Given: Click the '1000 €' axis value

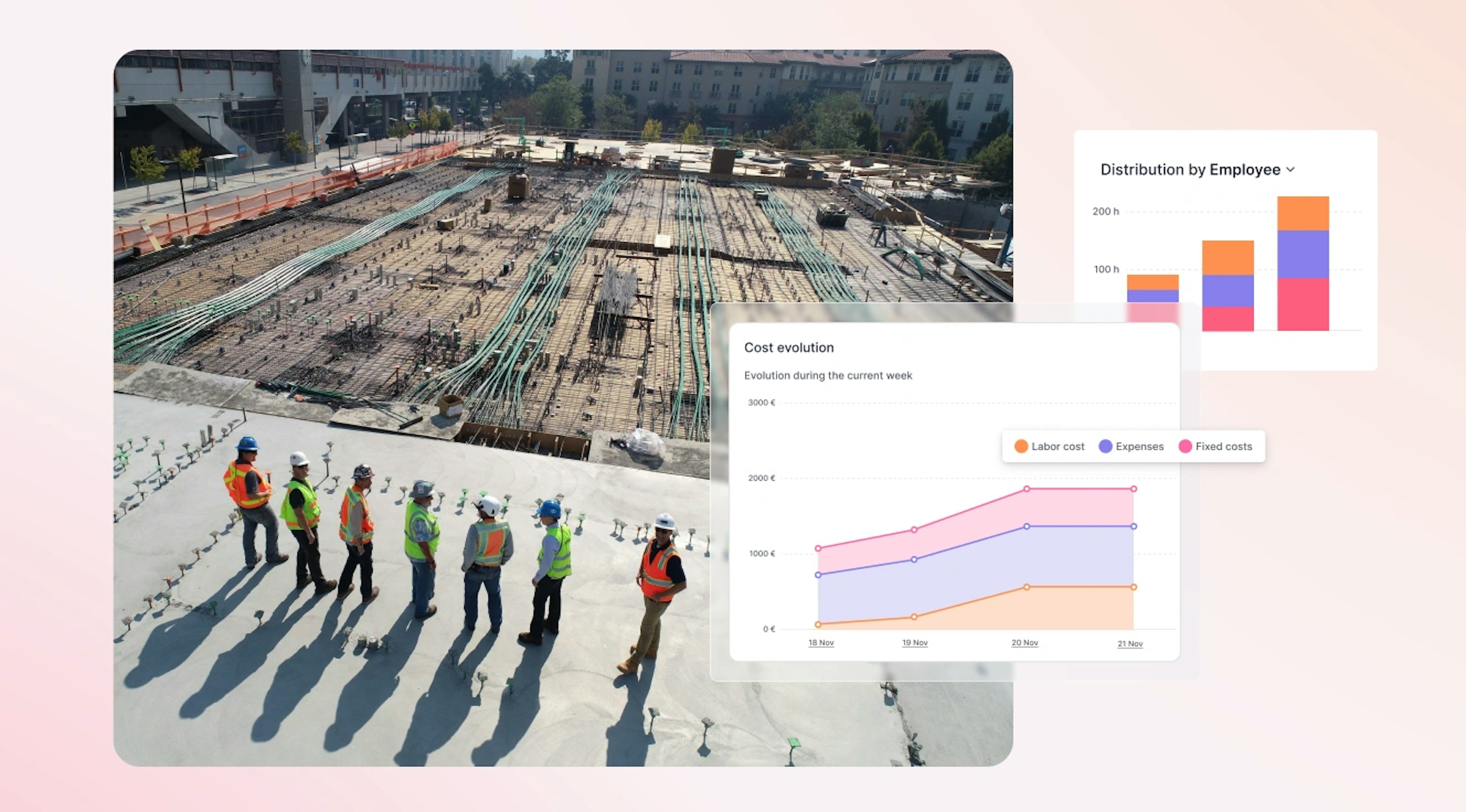Looking at the screenshot, I should click(762, 554).
